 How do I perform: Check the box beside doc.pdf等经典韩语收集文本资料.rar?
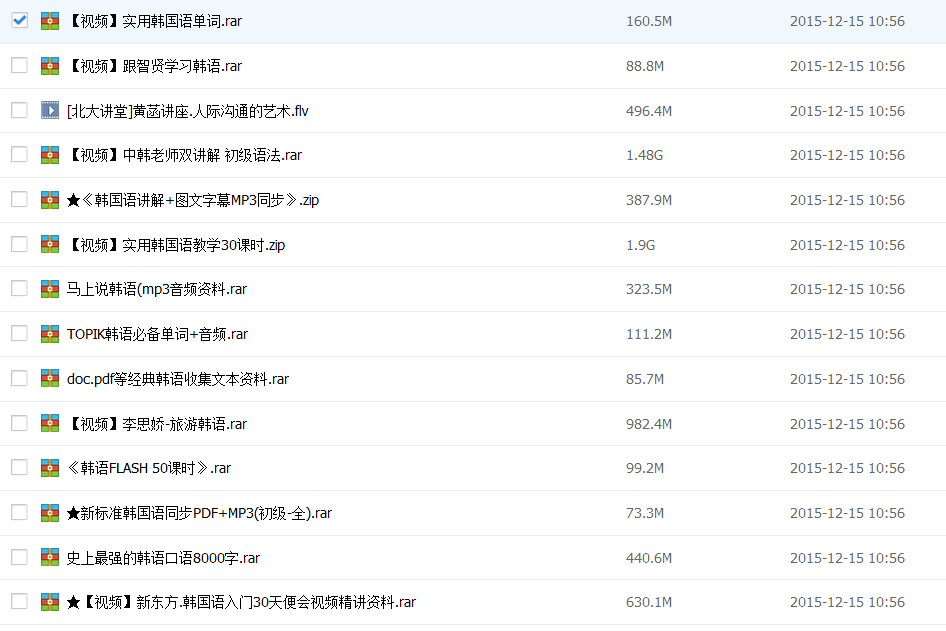coord(19,378)
